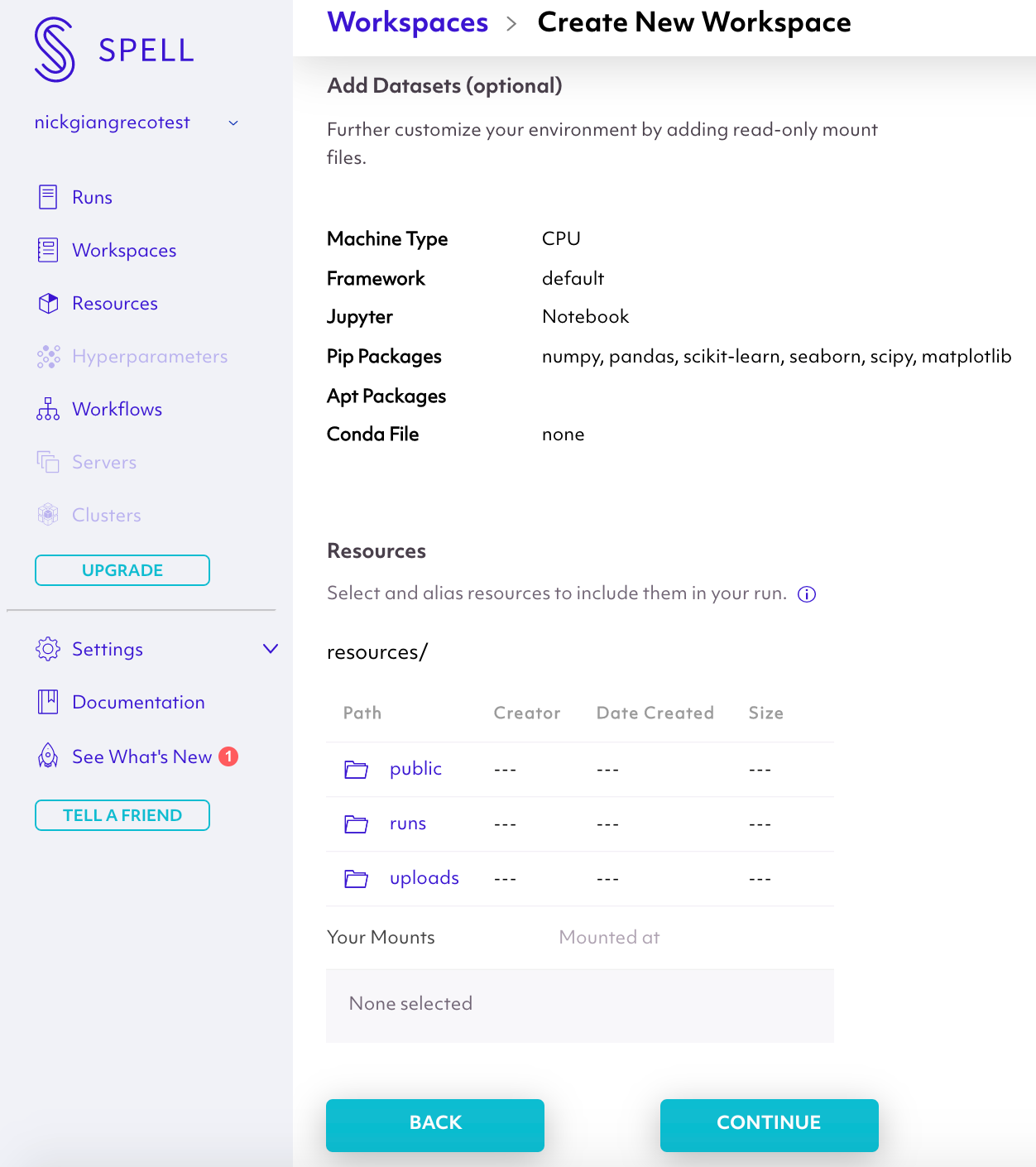Click the Documentation book icon

pos(48,702)
